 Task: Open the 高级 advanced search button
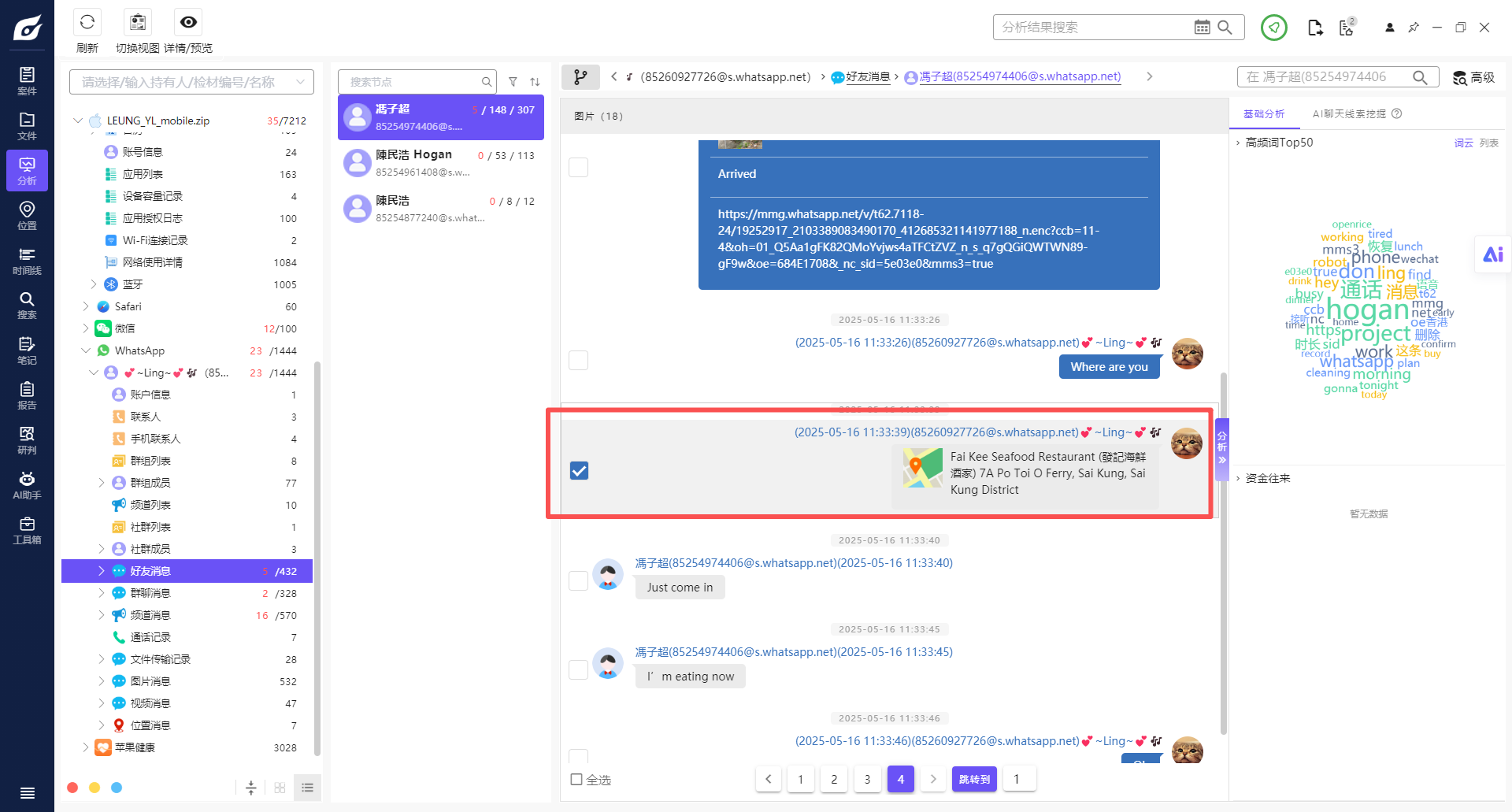pyautogui.click(x=1474, y=77)
